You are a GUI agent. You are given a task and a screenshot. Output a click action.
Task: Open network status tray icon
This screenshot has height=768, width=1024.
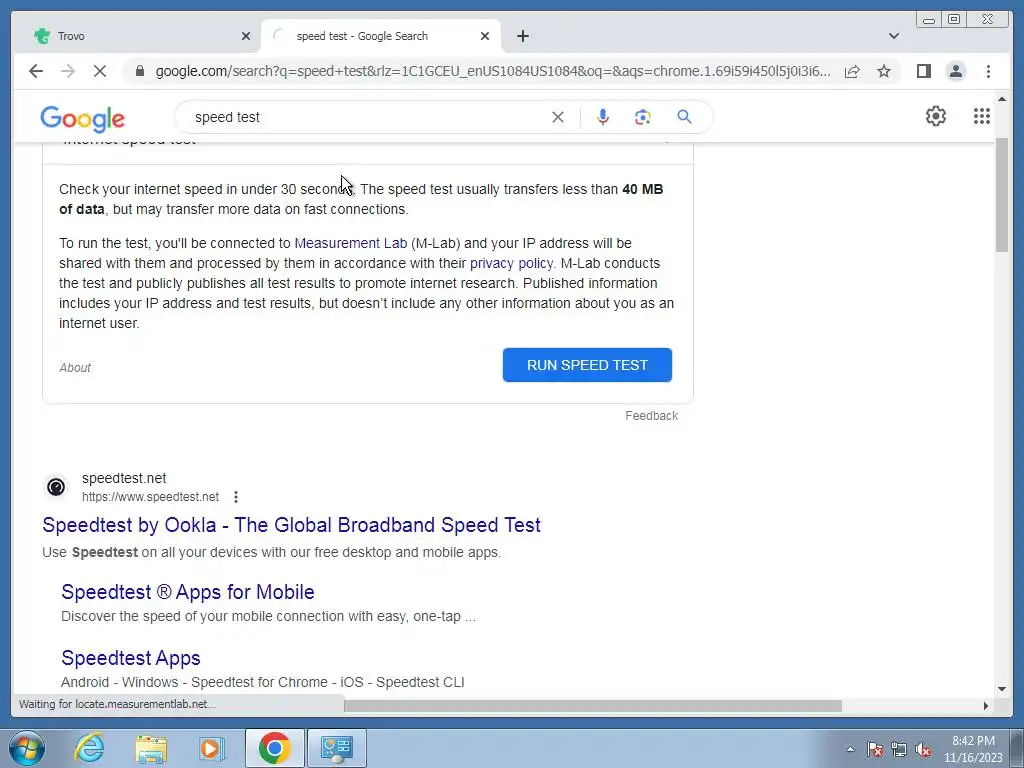coord(899,750)
